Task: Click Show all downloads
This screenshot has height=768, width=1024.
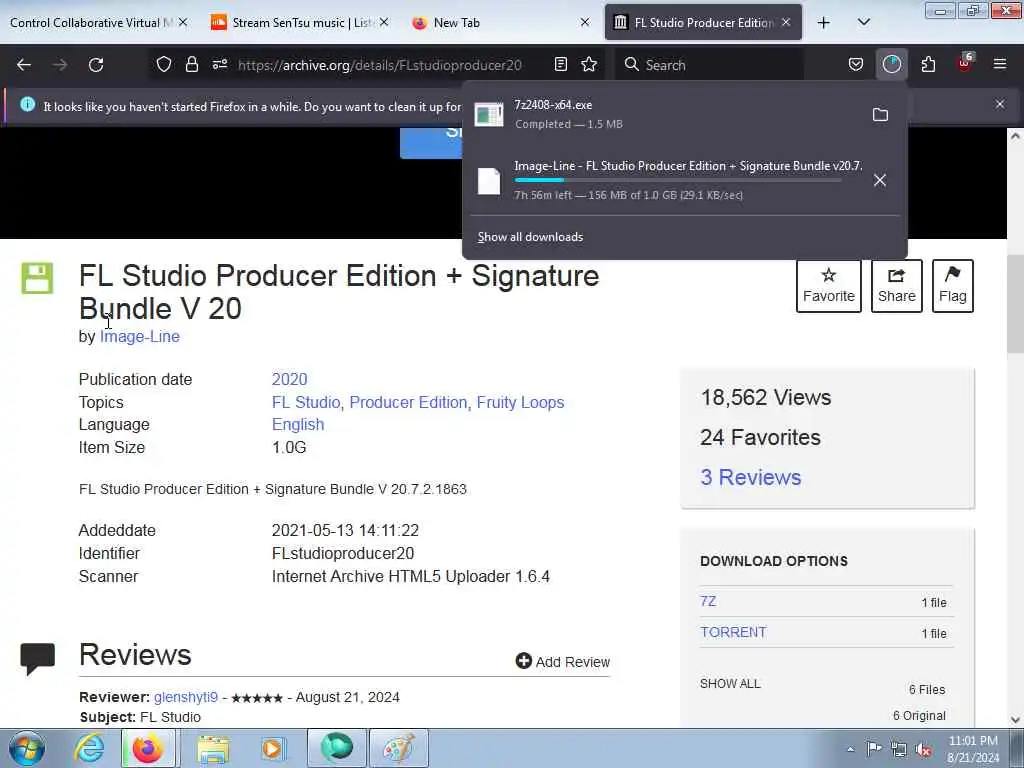Action: point(530,237)
